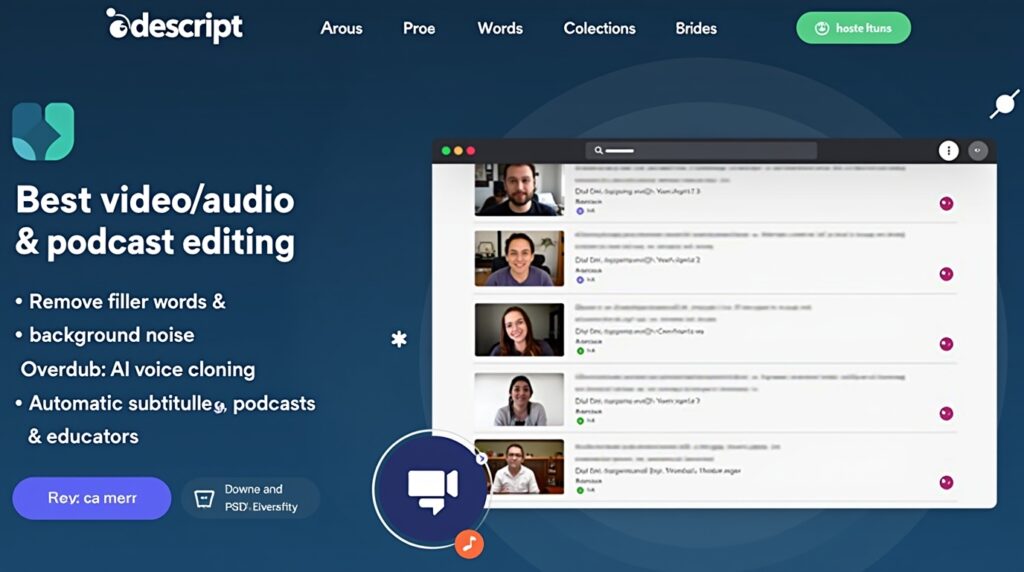The image size is (1024, 572).
Task: Click the white planet icon at top right
Action: (x=1004, y=104)
